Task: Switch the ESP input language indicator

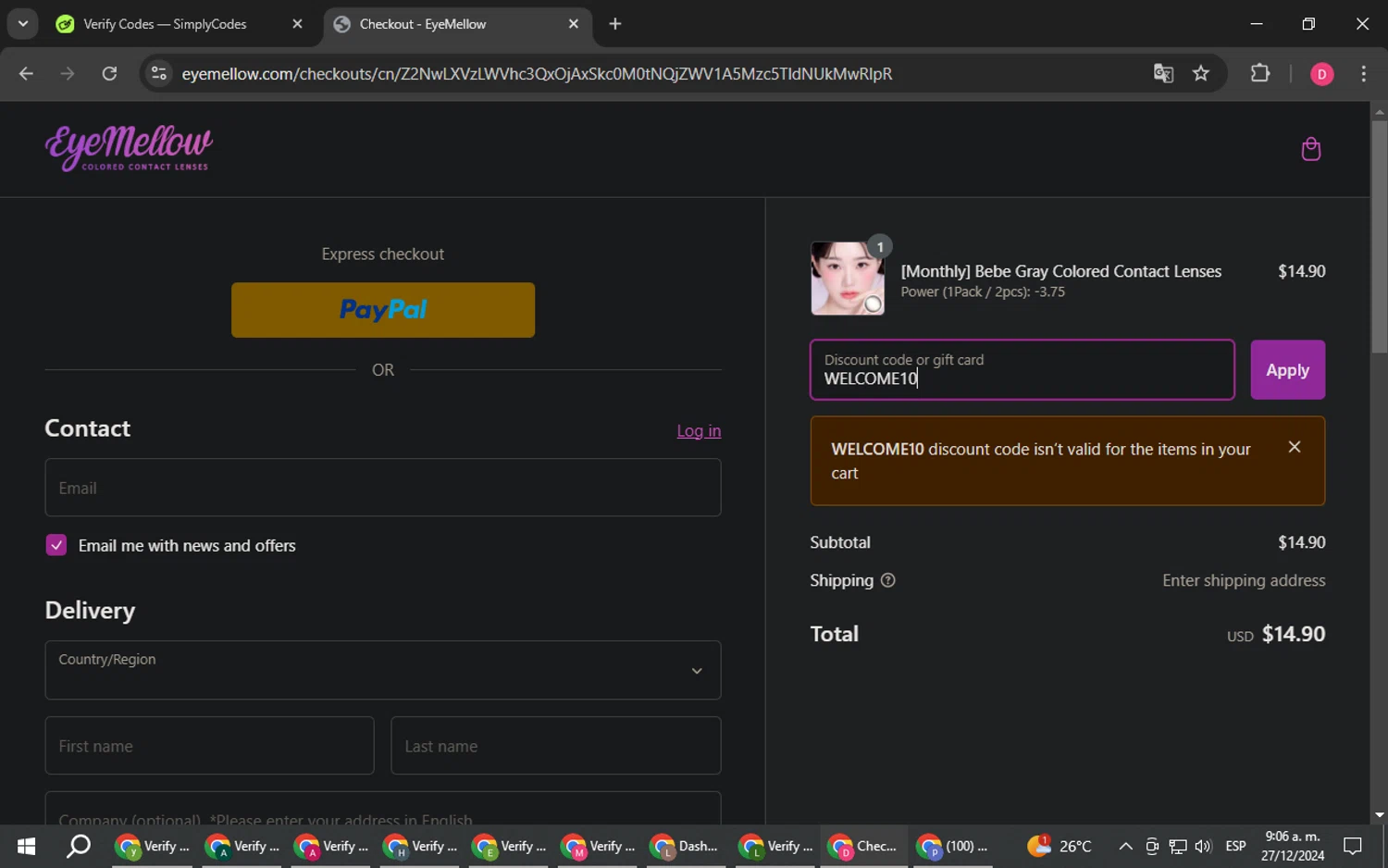Action: [1235, 846]
